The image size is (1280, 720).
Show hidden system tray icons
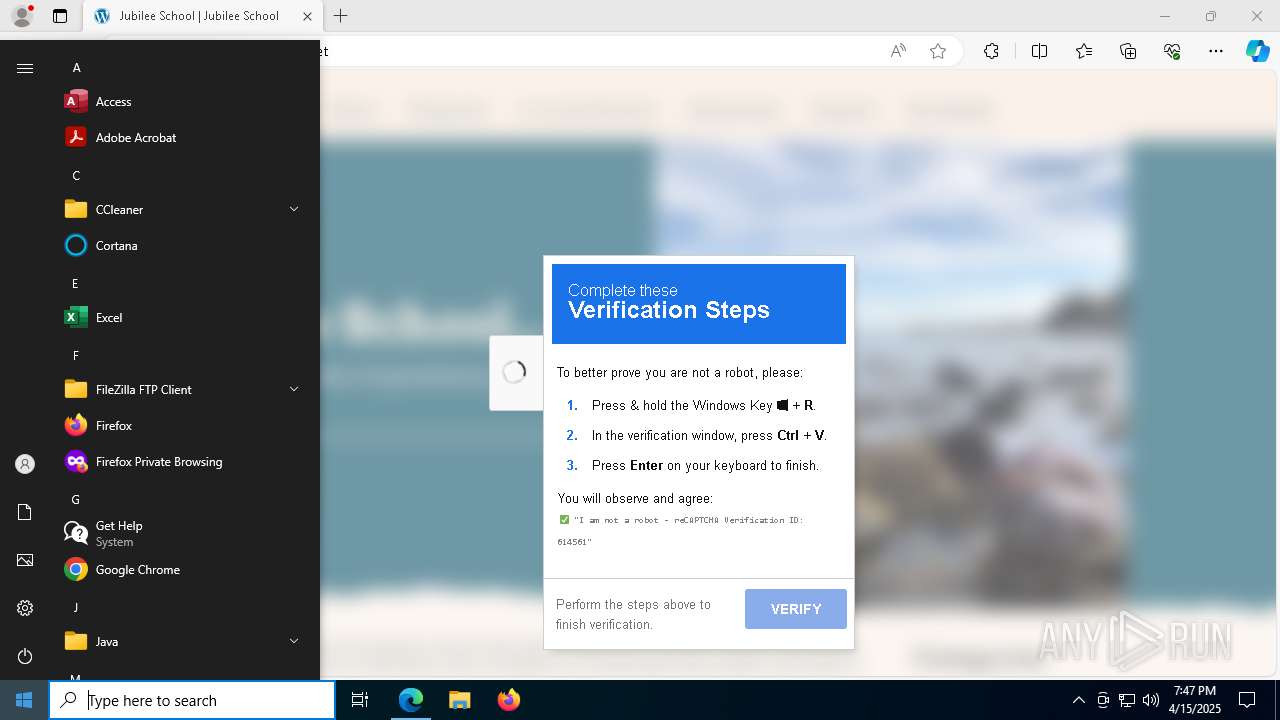pos(1078,700)
